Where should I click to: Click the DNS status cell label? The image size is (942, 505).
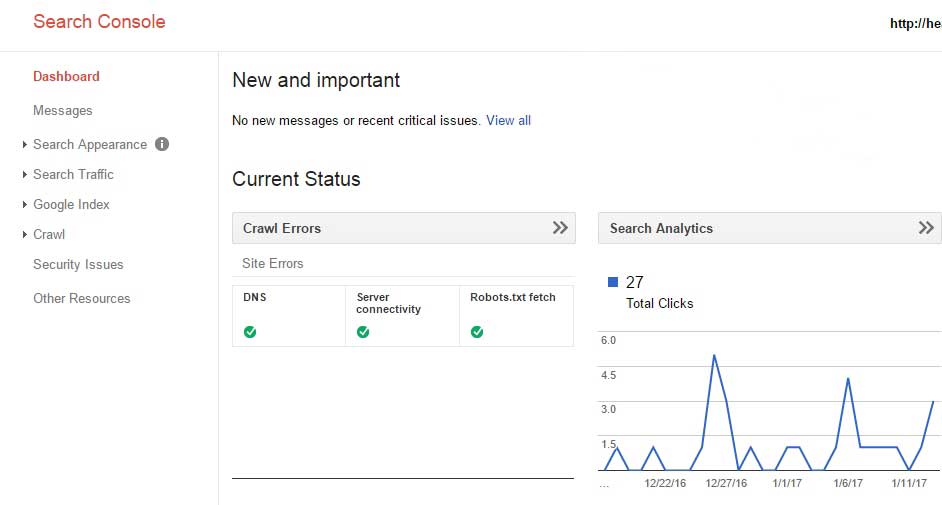pyautogui.click(x=255, y=297)
